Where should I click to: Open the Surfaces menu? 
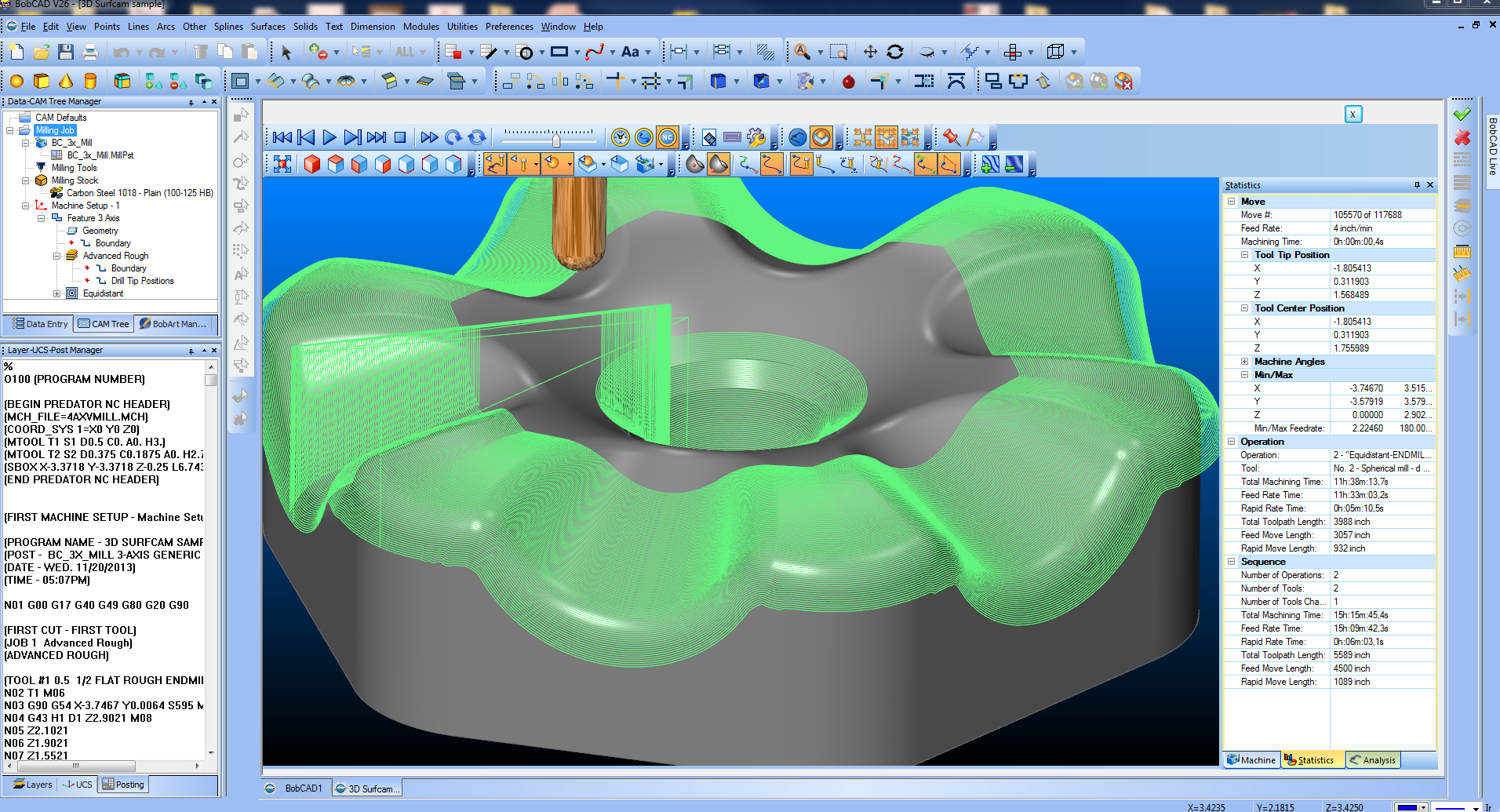[x=268, y=27]
